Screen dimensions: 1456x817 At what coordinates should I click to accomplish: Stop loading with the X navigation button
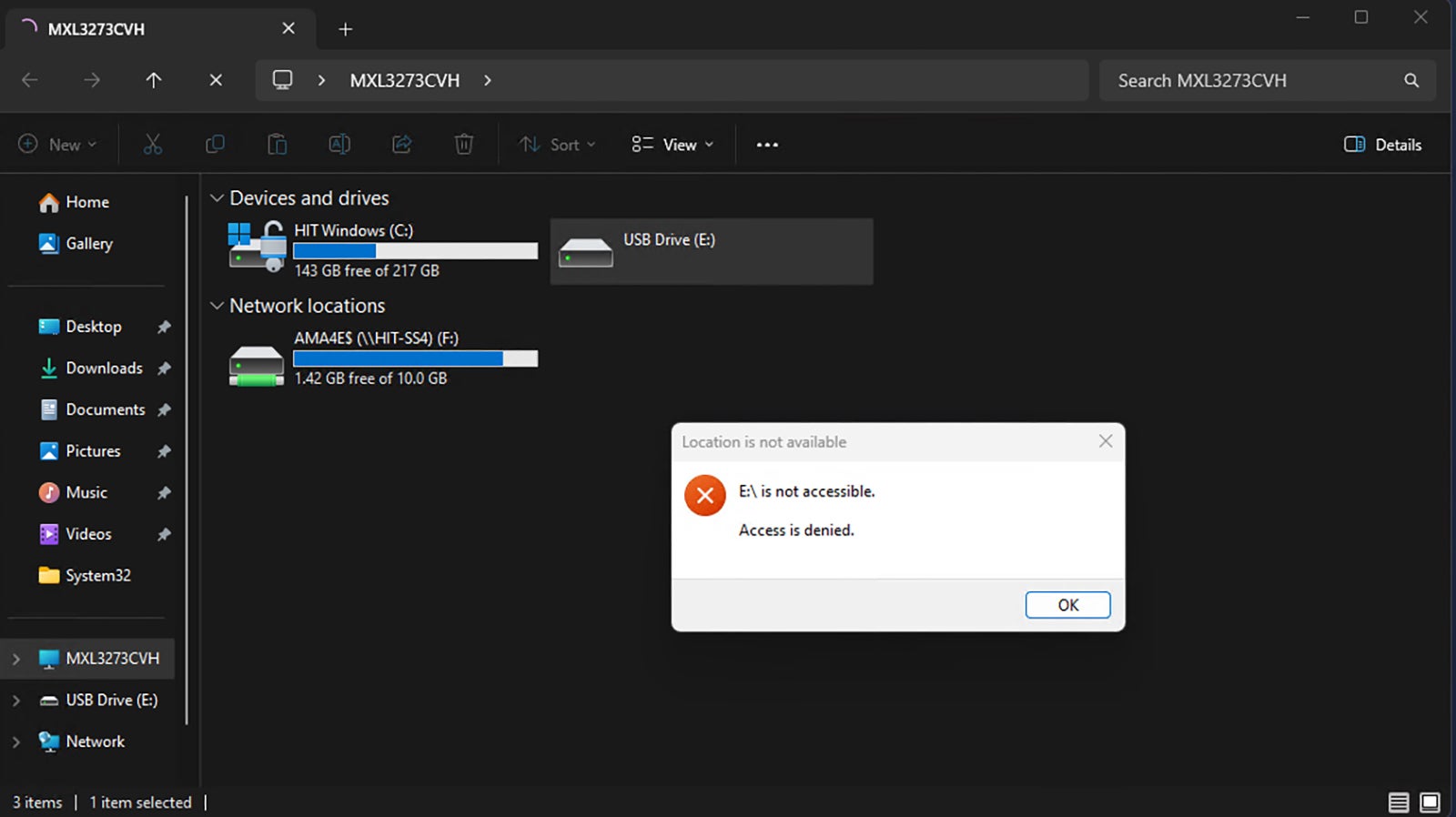pos(216,80)
